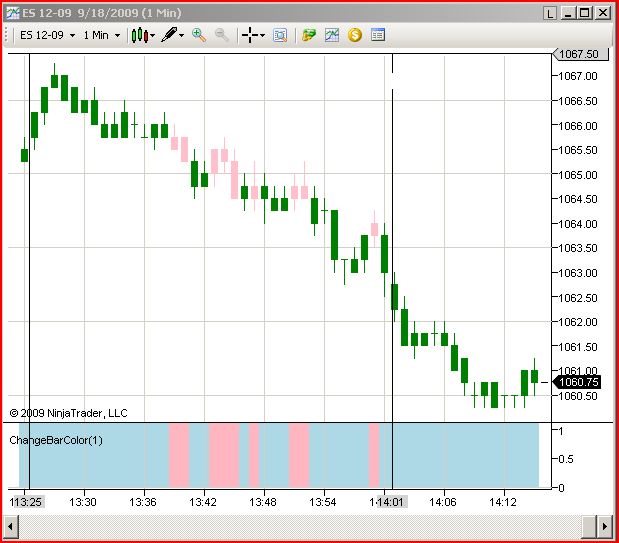
Task: Open the chart style candlestick icon
Action: click(x=140, y=35)
